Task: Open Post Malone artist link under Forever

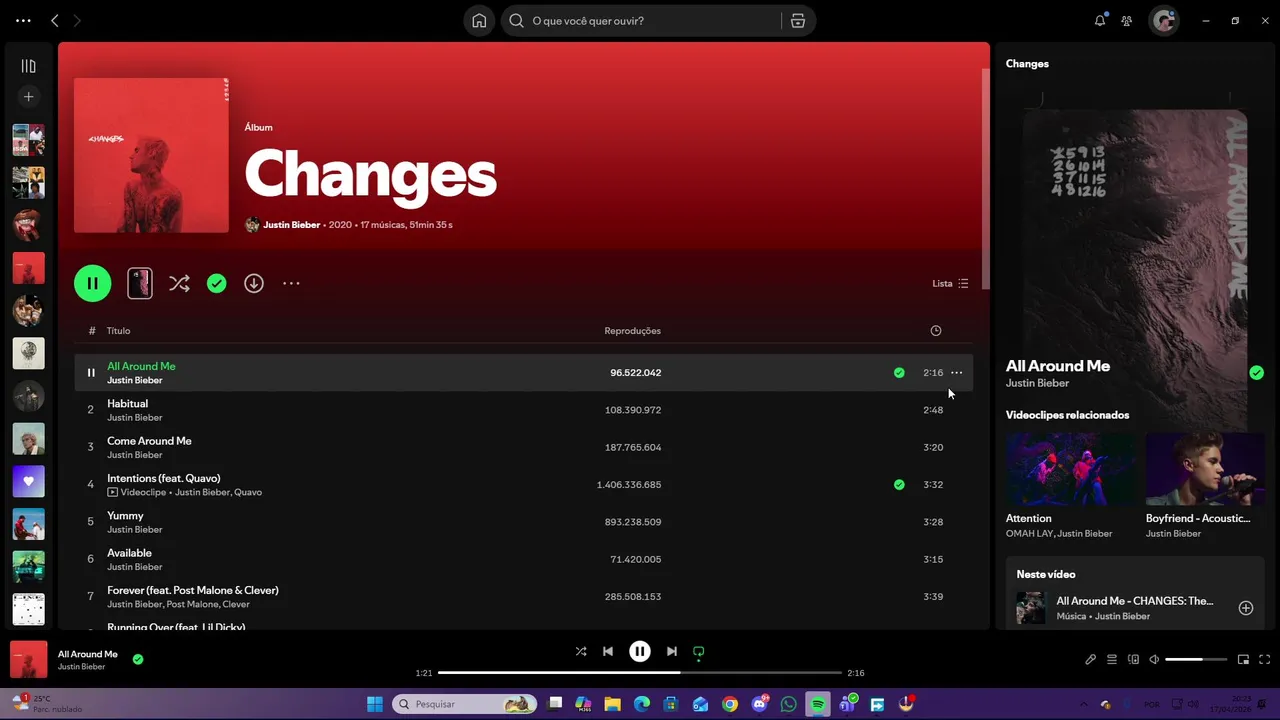Action: coord(192,604)
